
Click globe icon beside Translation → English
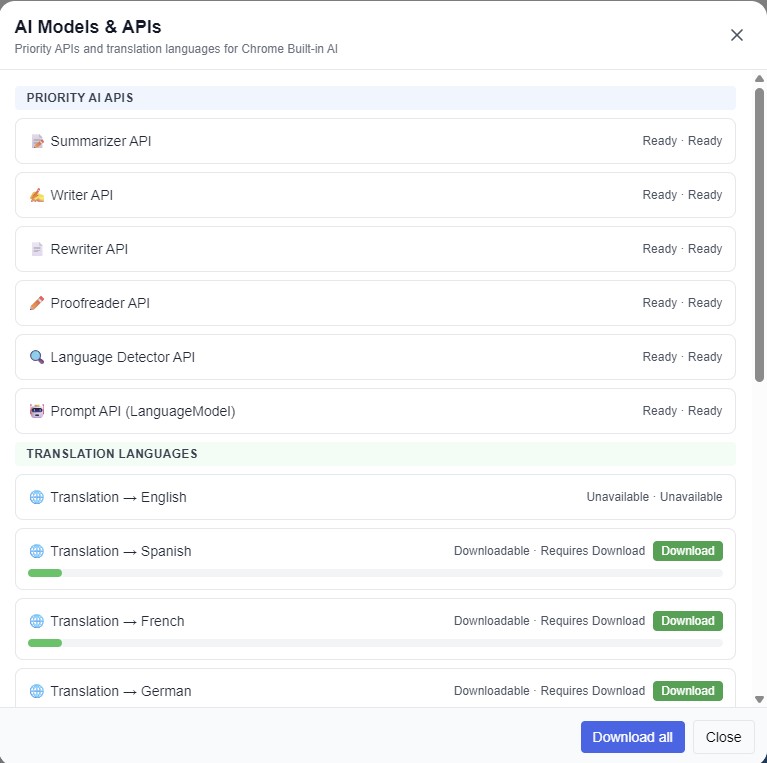coord(37,497)
